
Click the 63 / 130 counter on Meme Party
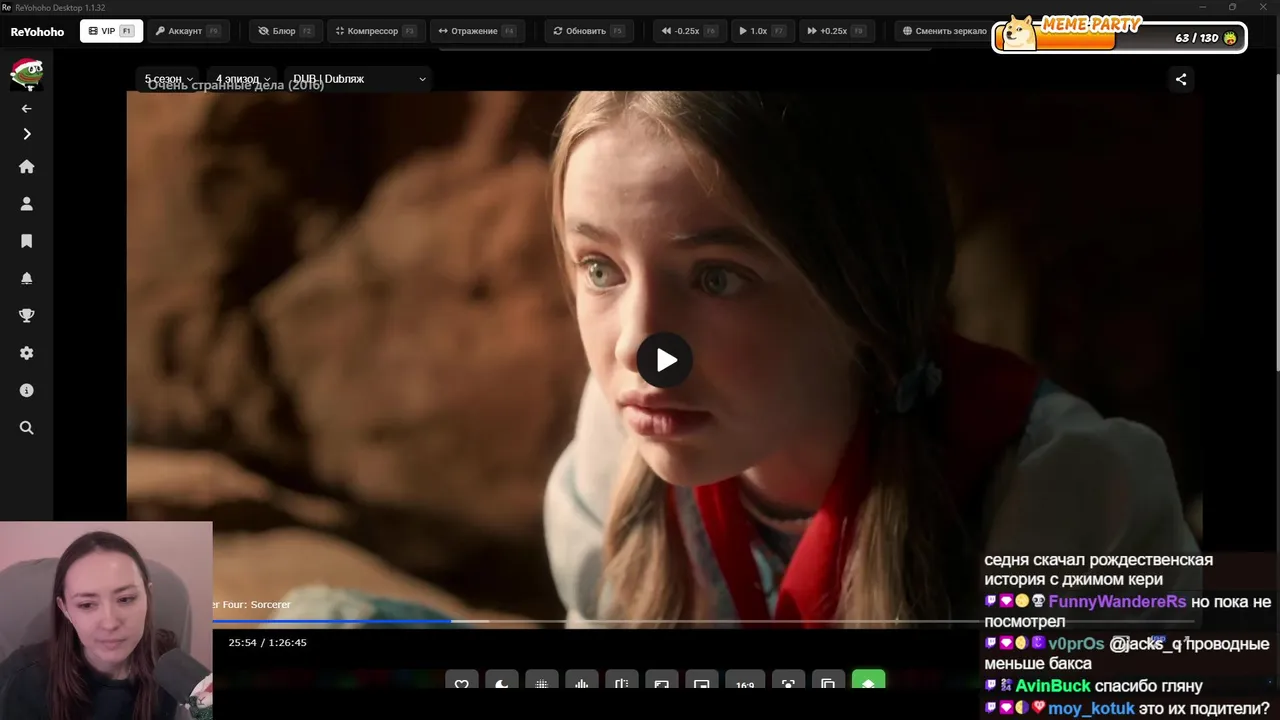[x=1197, y=38]
